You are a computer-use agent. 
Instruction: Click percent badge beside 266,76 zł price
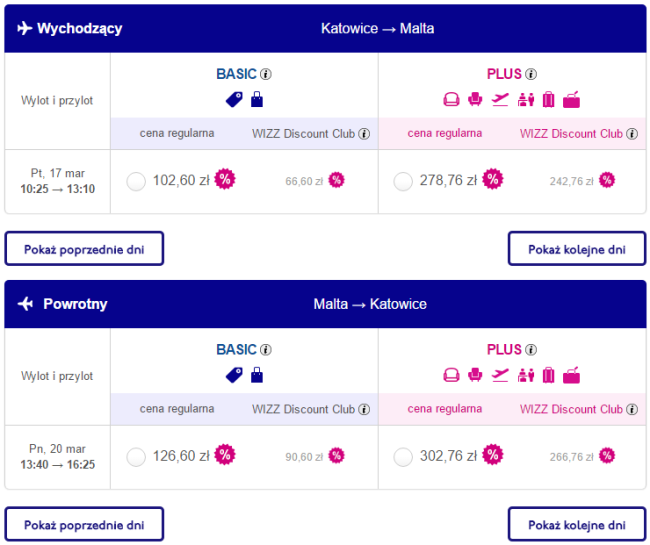pyautogui.click(x=607, y=456)
